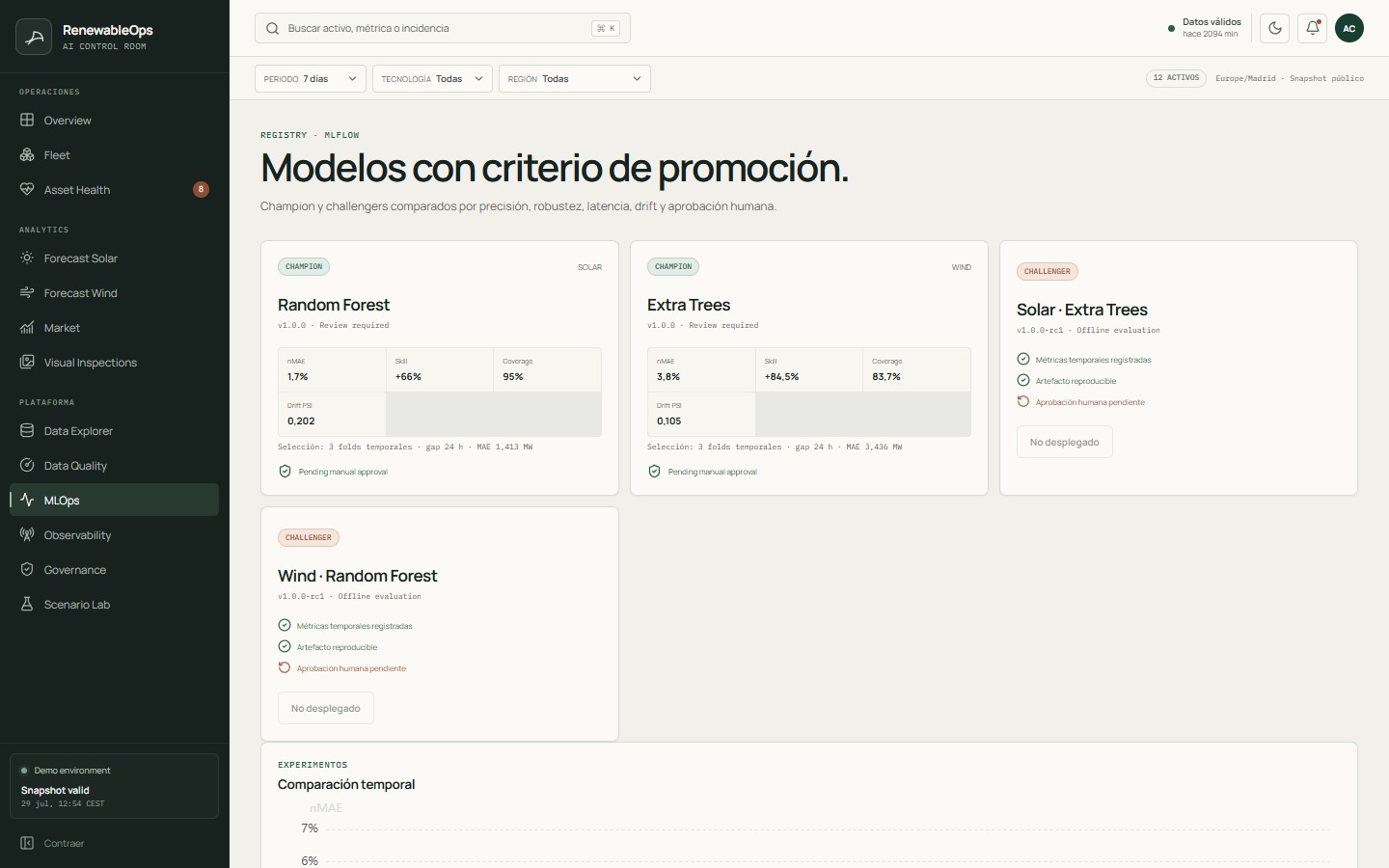Image resolution: width=1389 pixels, height=868 pixels.
Task: Click the Market chart icon
Action: 27,328
